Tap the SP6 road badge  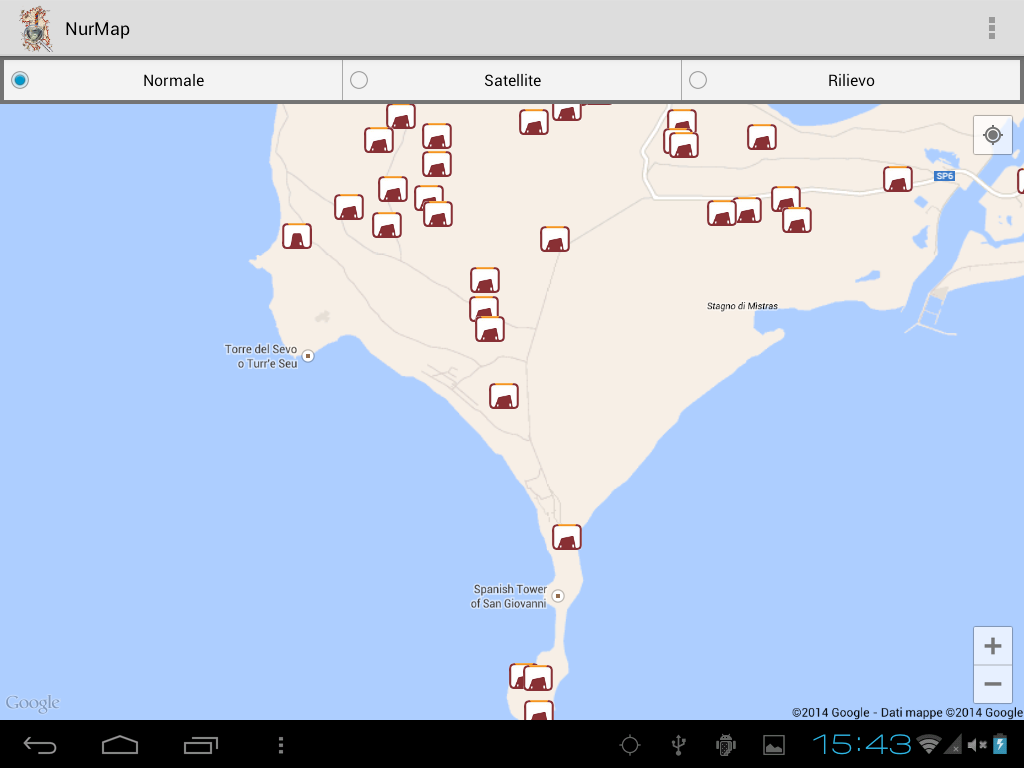[x=944, y=176]
